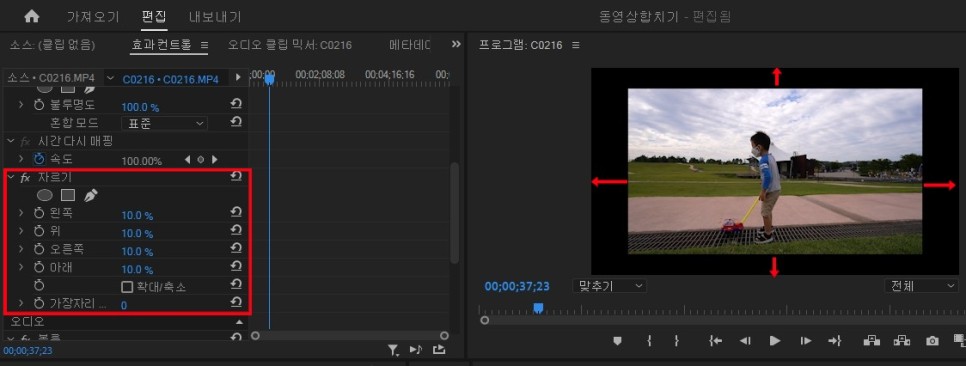Click the play only audio icon

pyautogui.click(x=416, y=349)
